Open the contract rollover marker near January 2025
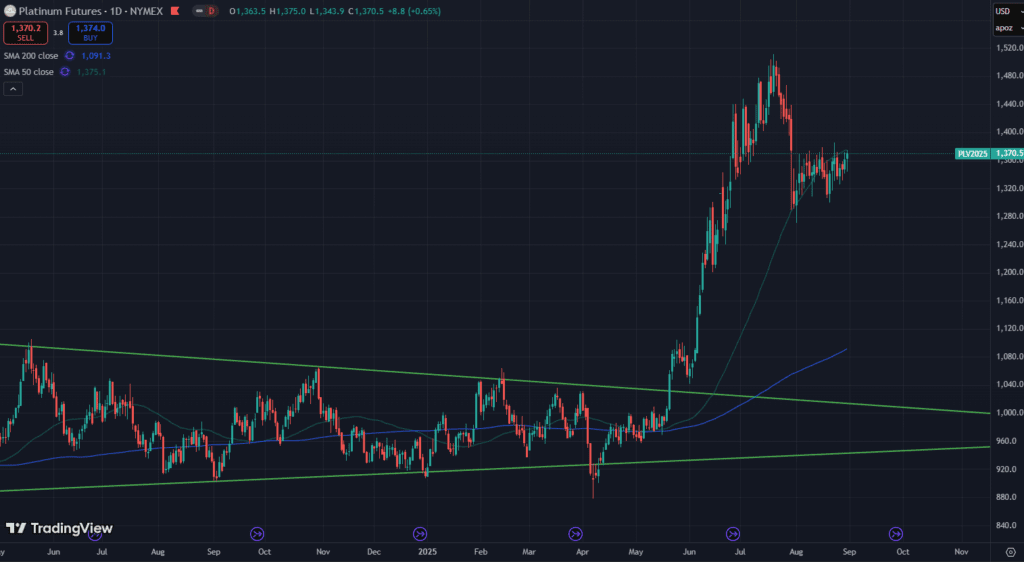Viewport: 1024px width, 562px height. (x=420, y=534)
